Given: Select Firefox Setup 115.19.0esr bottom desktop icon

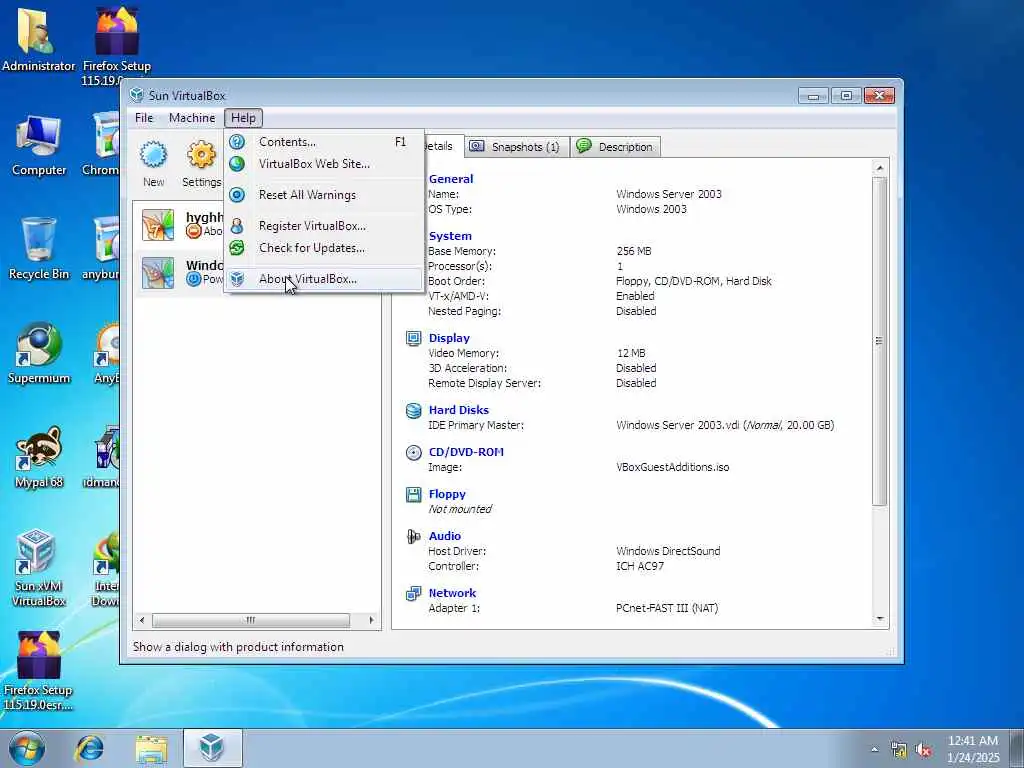Looking at the screenshot, I should (38, 671).
